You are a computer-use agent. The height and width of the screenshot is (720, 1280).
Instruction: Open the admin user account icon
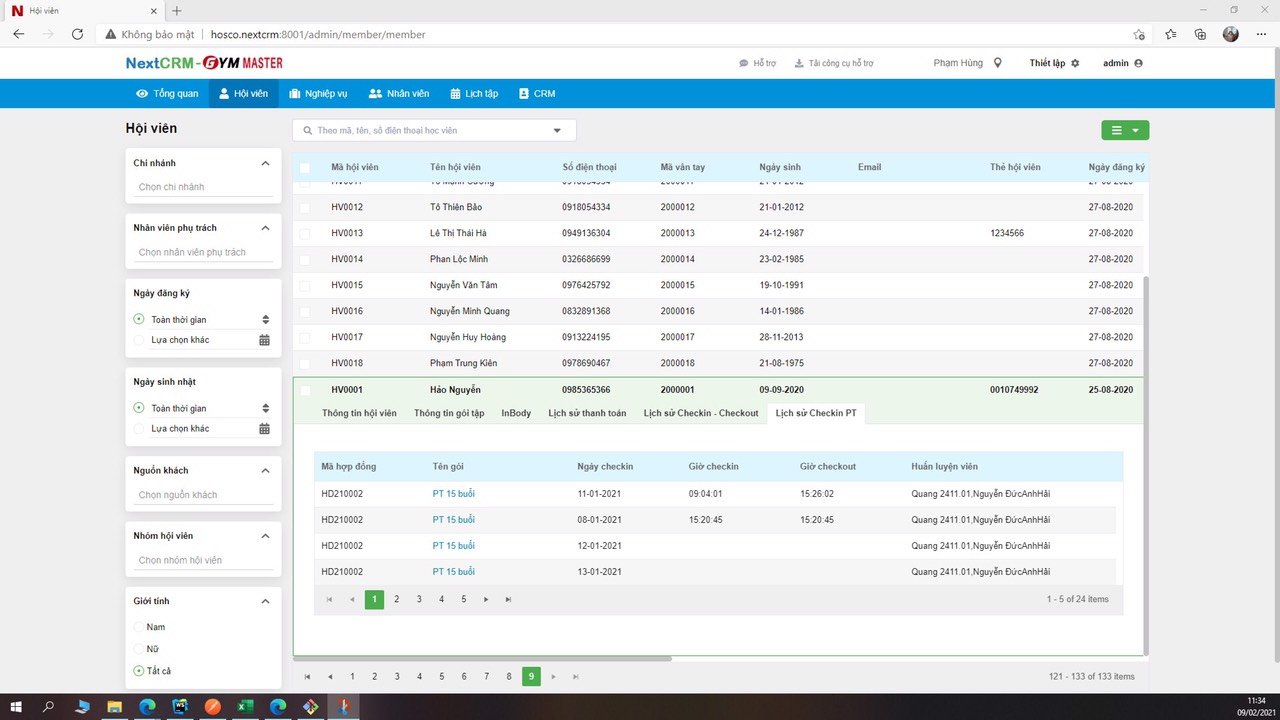point(1138,63)
